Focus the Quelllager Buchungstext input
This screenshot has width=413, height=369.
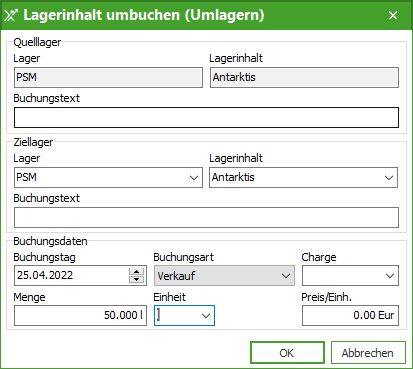206,117
